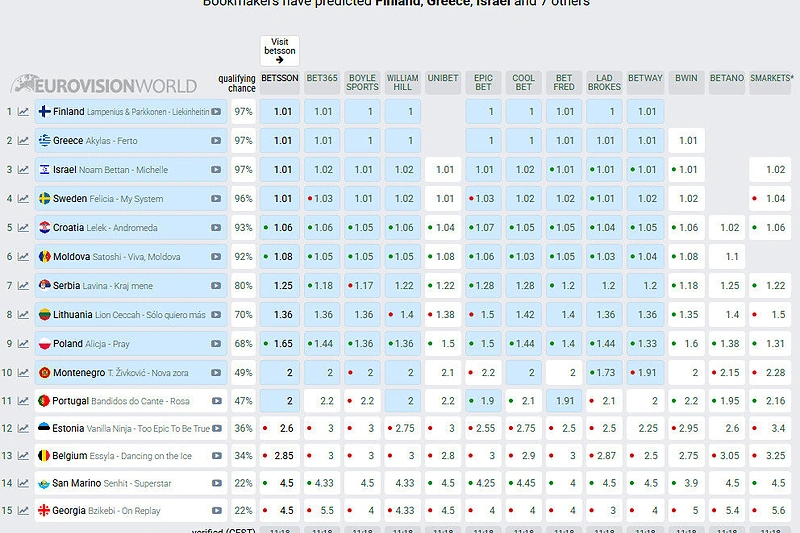Viewport: 800px width, 533px height.
Task: Play Lithuania's video icon
Action: (x=216, y=315)
